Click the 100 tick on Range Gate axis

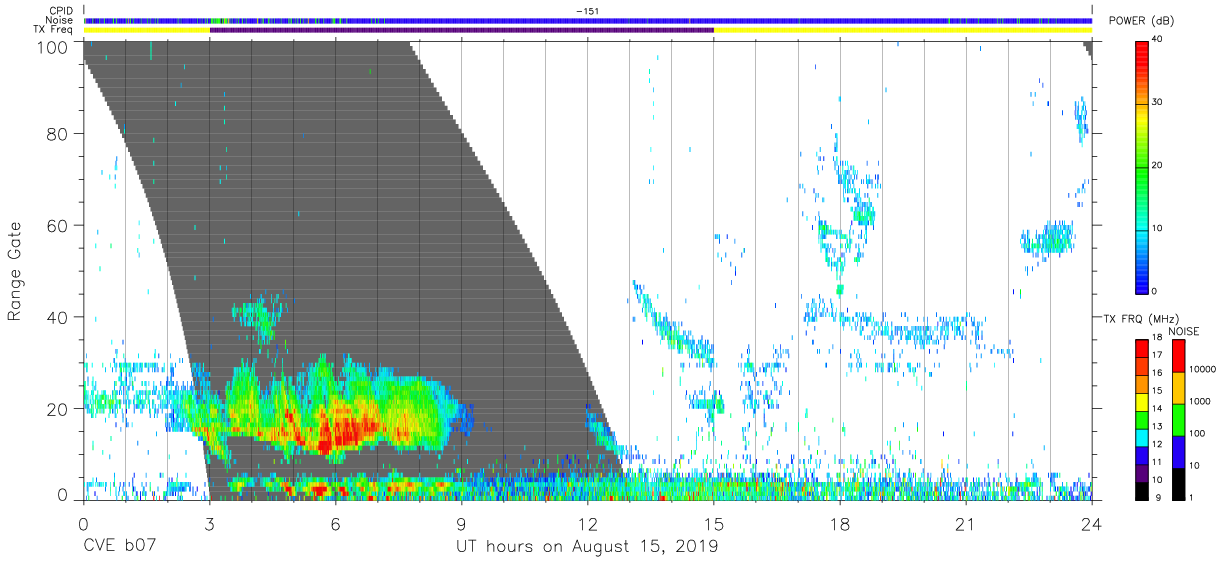coord(53,47)
